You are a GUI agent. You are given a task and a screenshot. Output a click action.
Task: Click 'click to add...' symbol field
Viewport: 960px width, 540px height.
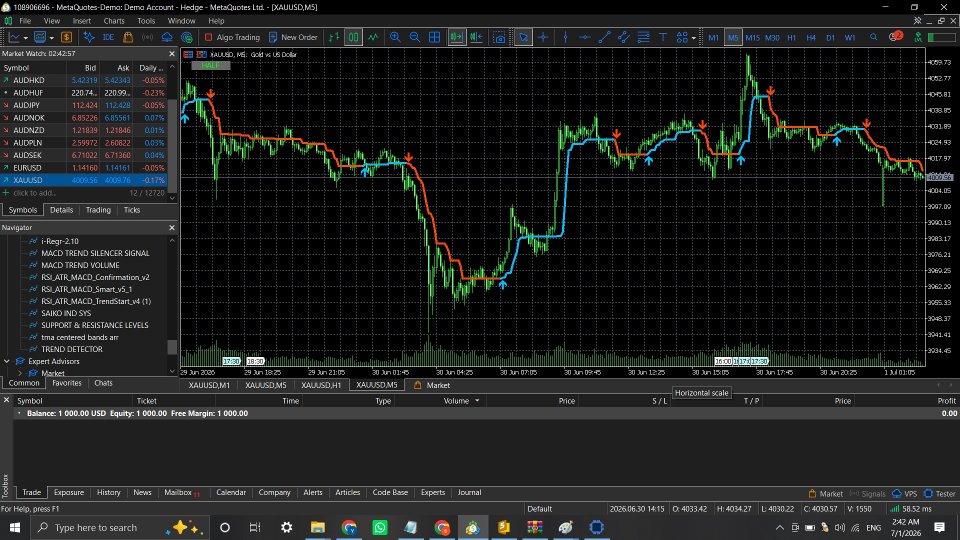pos(34,193)
